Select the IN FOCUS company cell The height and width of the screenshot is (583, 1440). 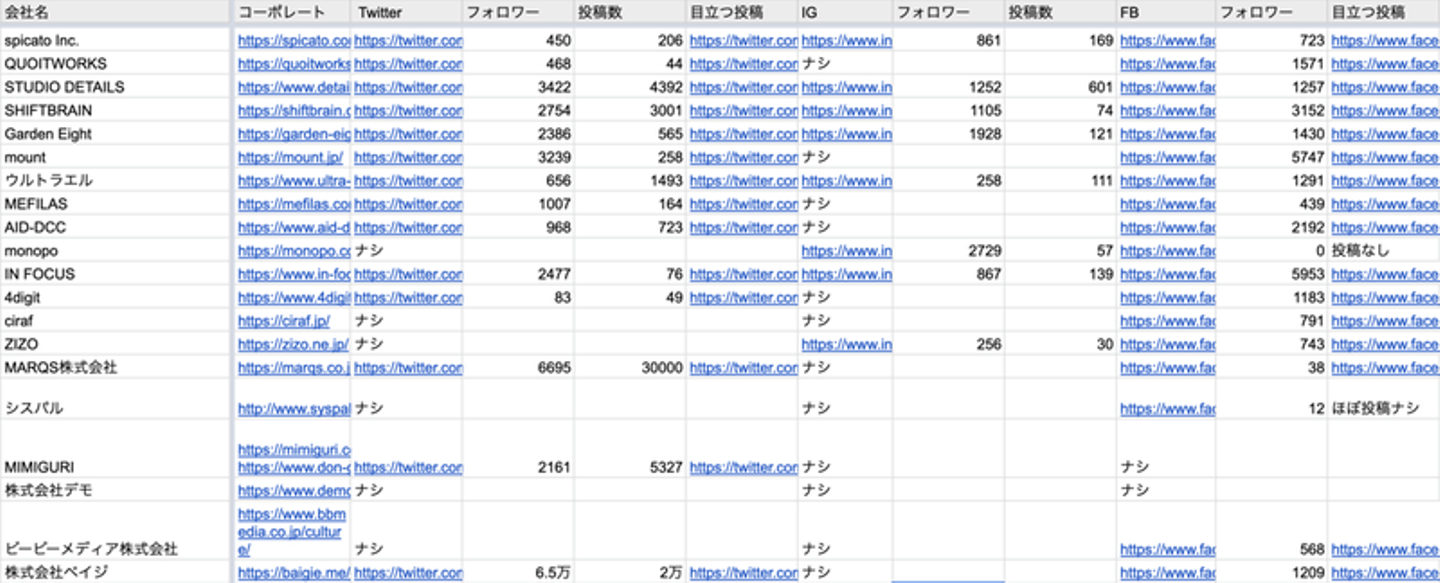click(x=116, y=274)
